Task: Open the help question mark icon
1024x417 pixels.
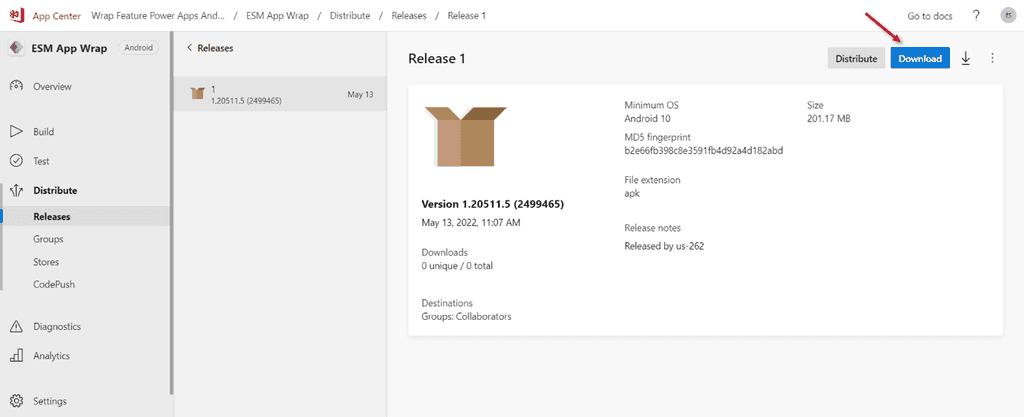Action: [x=976, y=16]
